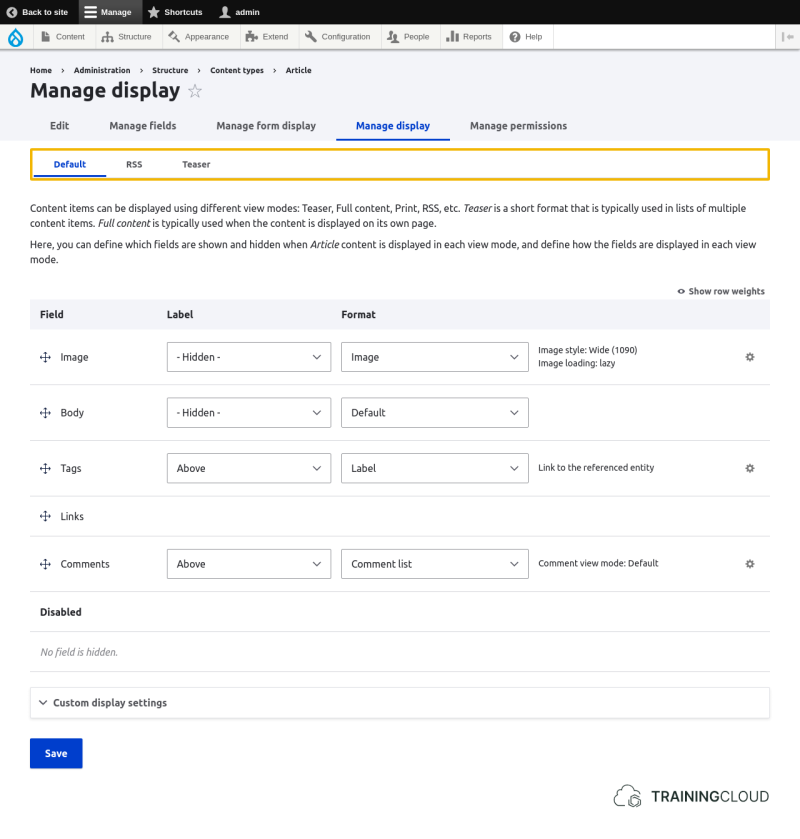This screenshot has height=839, width=800.
Task: Click the Drupal drop logo icon
Action: pos(16,37)
